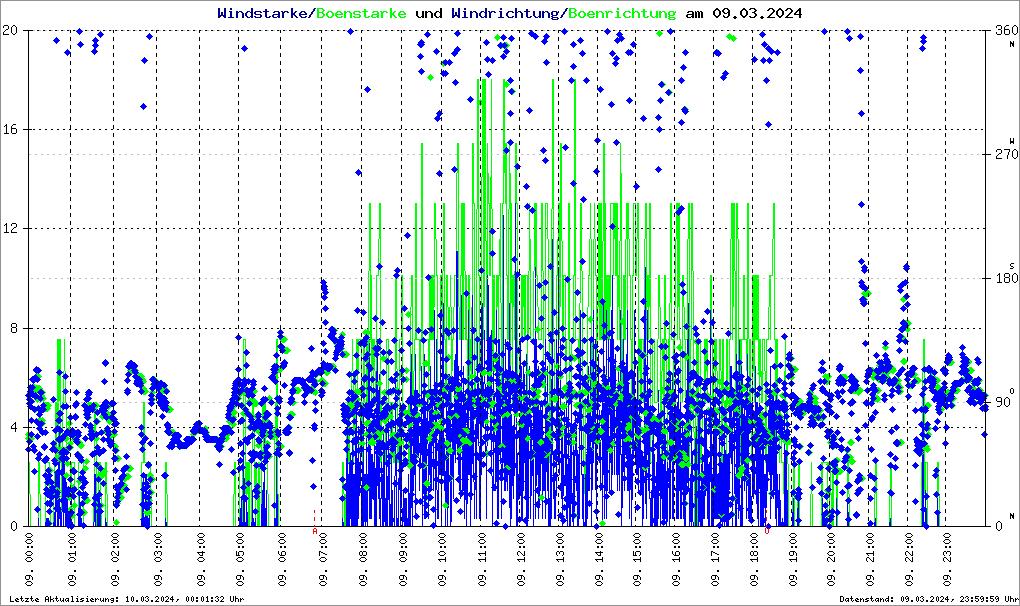Image resolution: width=1020 pixels, height=606 pixels.
Task: Select the 14:00 time axis label
Action: click(x=598, y=559)
